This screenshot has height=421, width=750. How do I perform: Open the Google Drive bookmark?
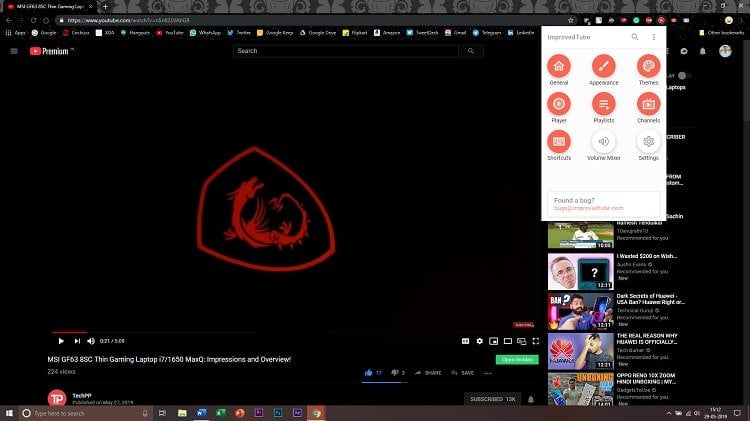pos(318,33)
